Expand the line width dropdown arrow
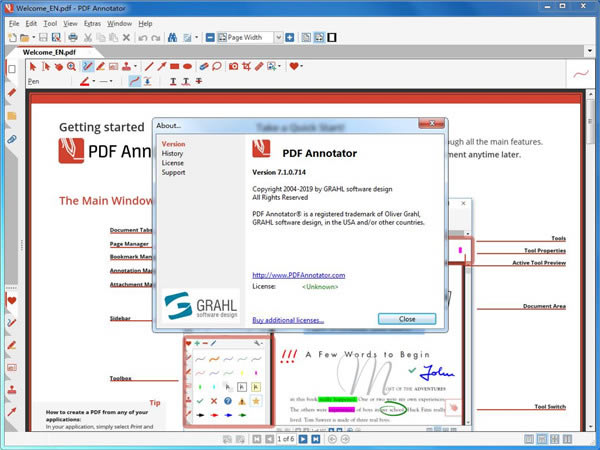The height and width of the screenshot is (450, 600). (x=111, y=81)
